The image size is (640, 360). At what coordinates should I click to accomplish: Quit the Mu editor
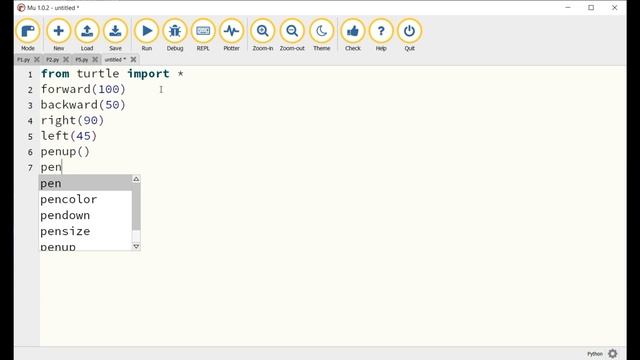coord(409,35)
